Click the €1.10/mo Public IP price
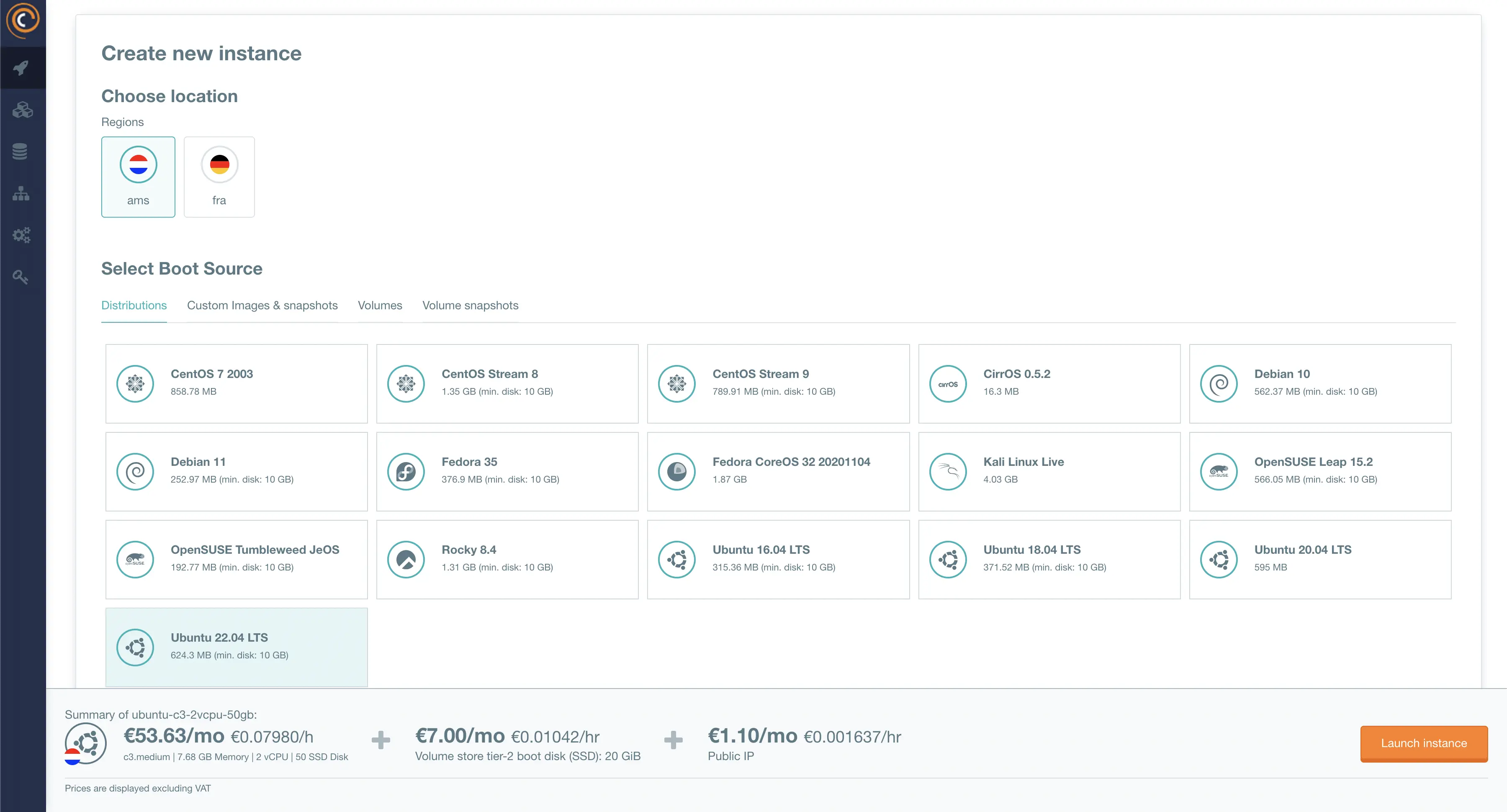 pyautogui.click(x=752, y=735)
